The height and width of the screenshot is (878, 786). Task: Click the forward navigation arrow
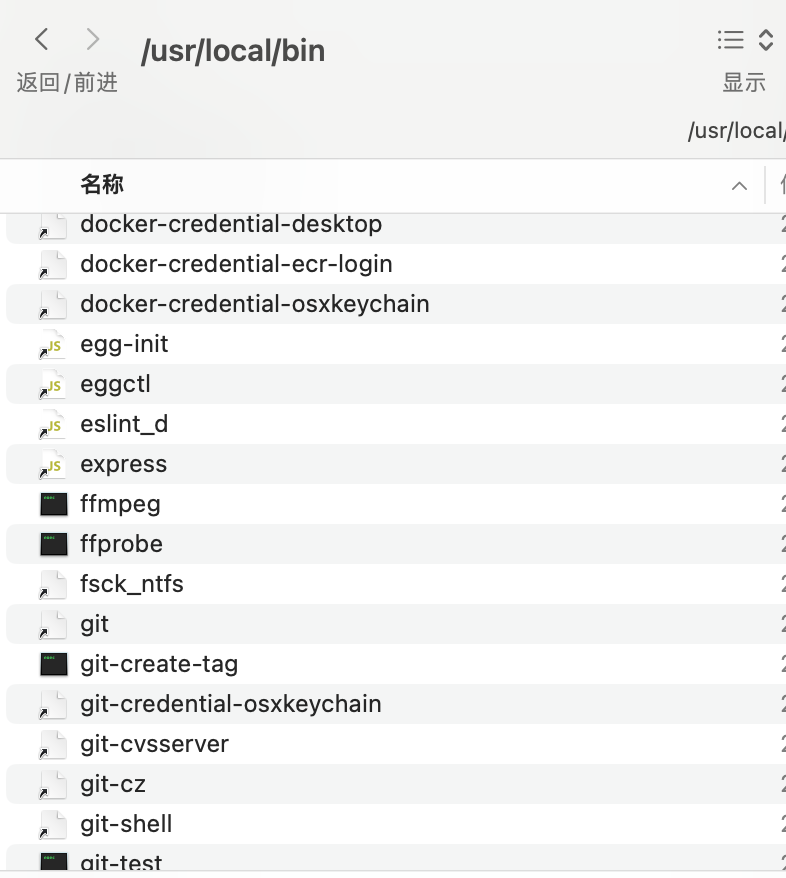(x=93, y=40)
